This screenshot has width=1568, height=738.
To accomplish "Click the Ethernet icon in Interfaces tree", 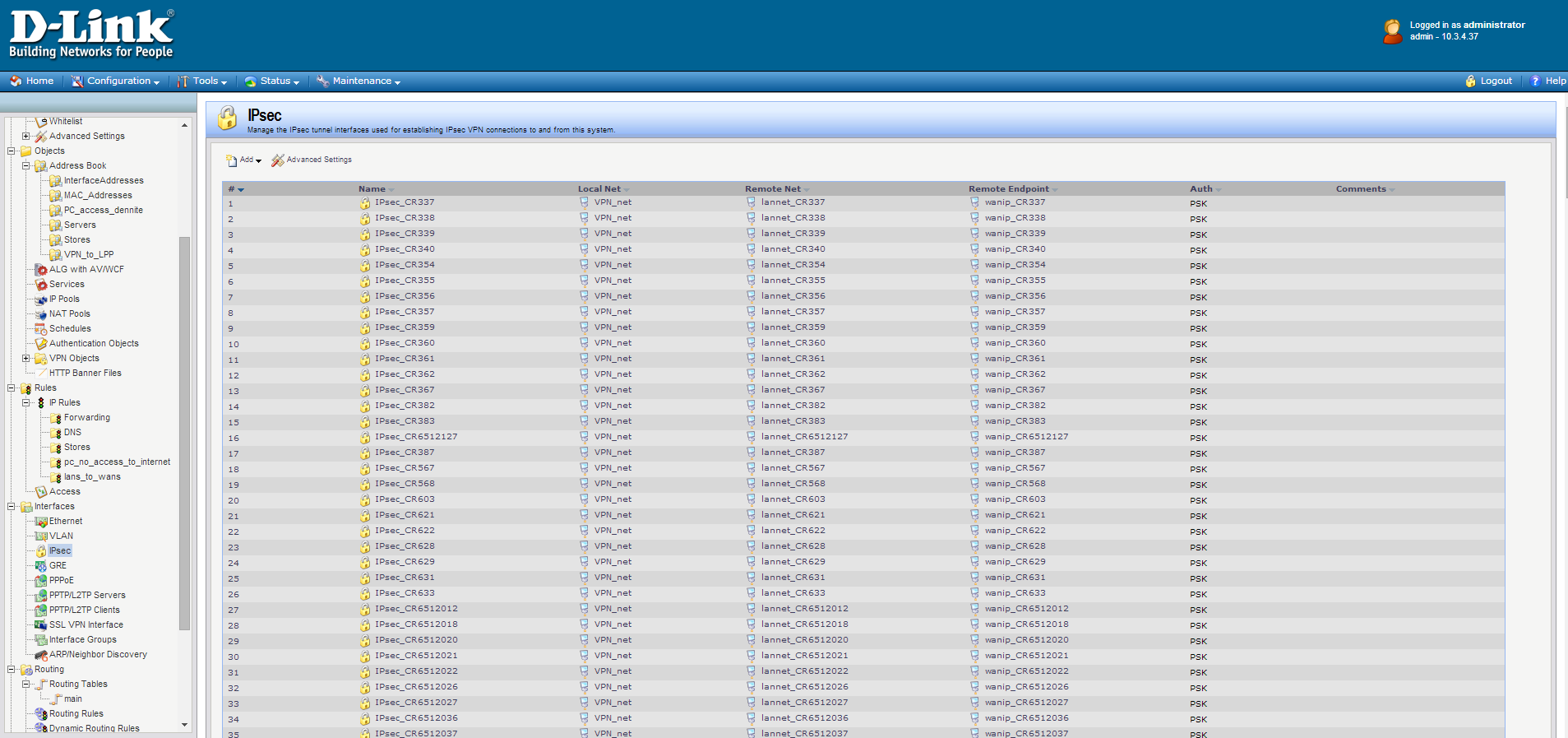I will [x=40, y=522].
